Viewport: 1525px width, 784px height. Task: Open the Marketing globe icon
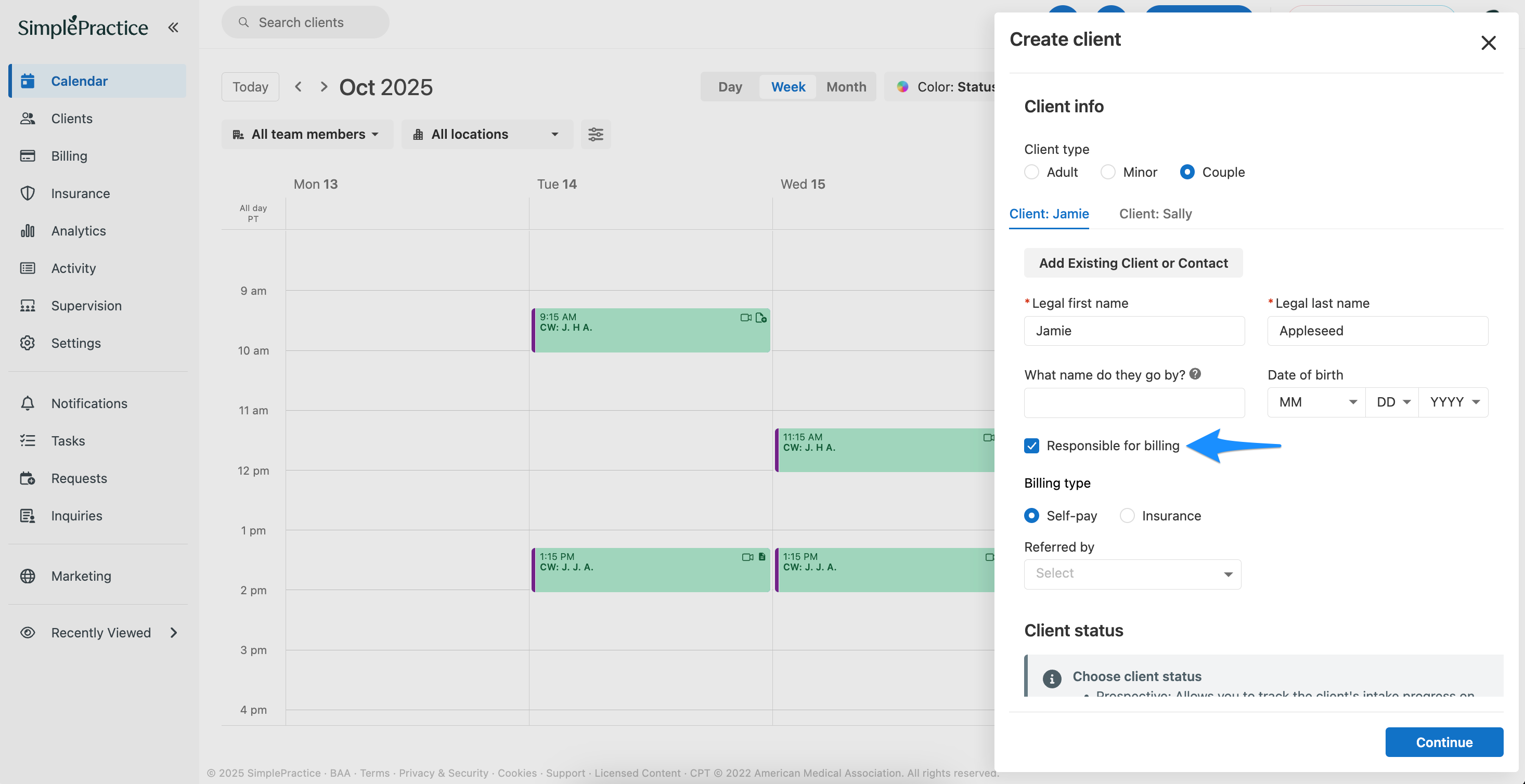click(x=27, y=577)
